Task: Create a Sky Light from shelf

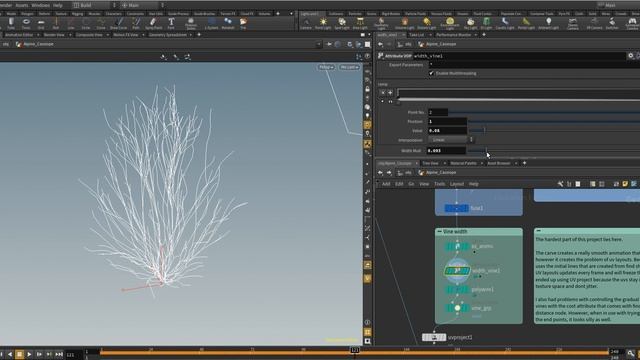Action: [x=470, y=23]
